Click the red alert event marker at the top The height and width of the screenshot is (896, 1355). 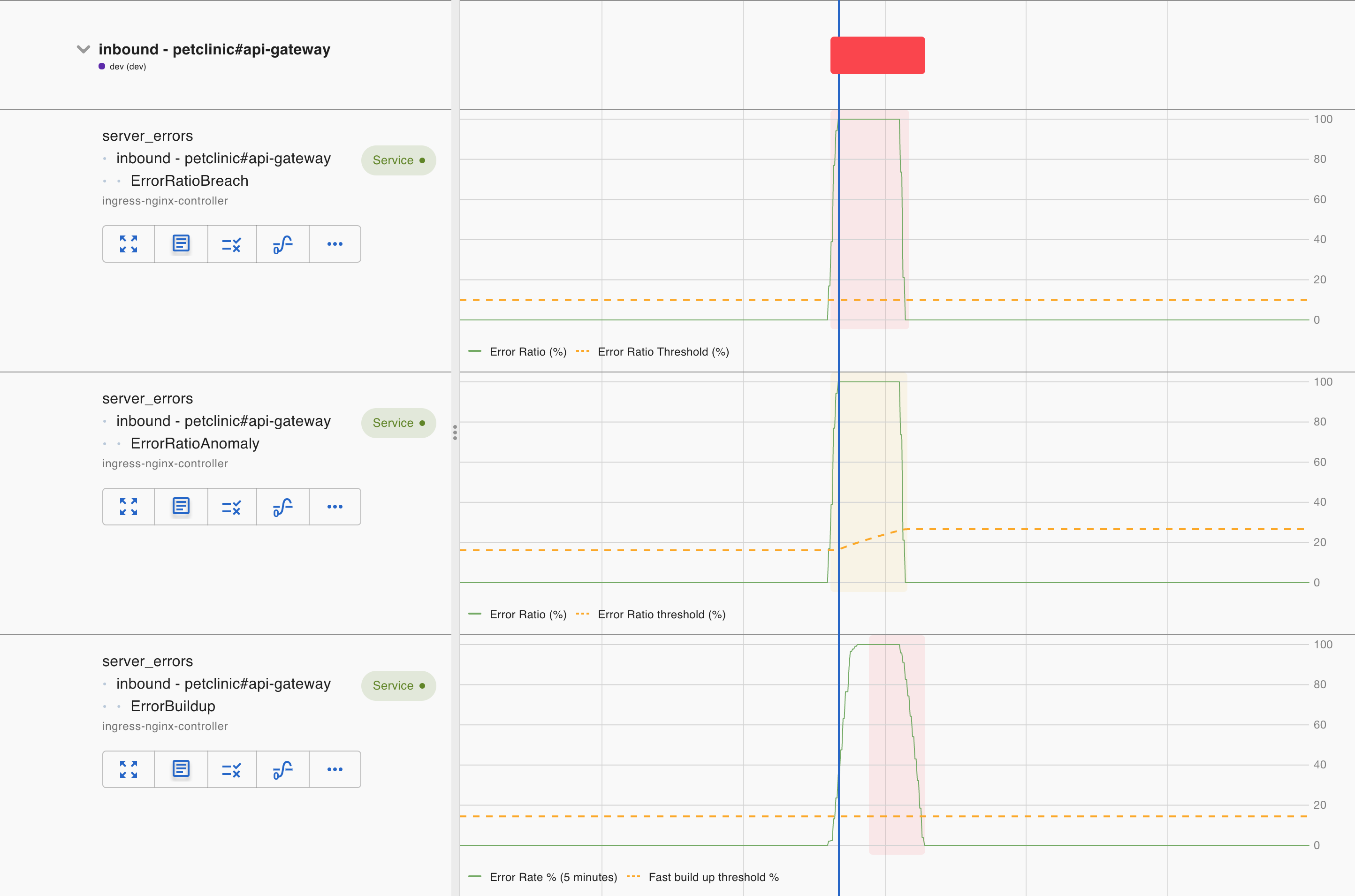pyautogui.click(x=877, y=55)
